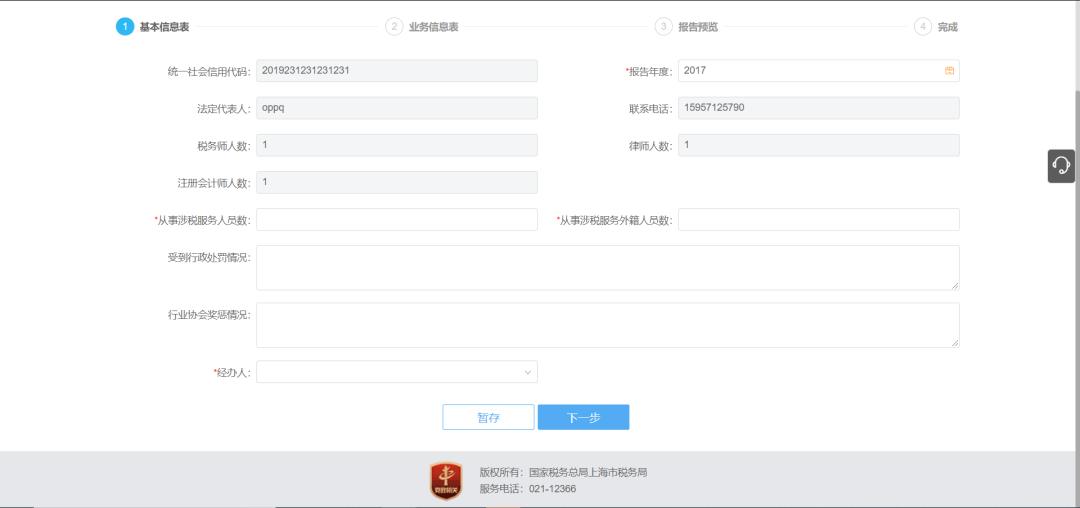Click step 2 circle 业务信息表

click(394, 27)
